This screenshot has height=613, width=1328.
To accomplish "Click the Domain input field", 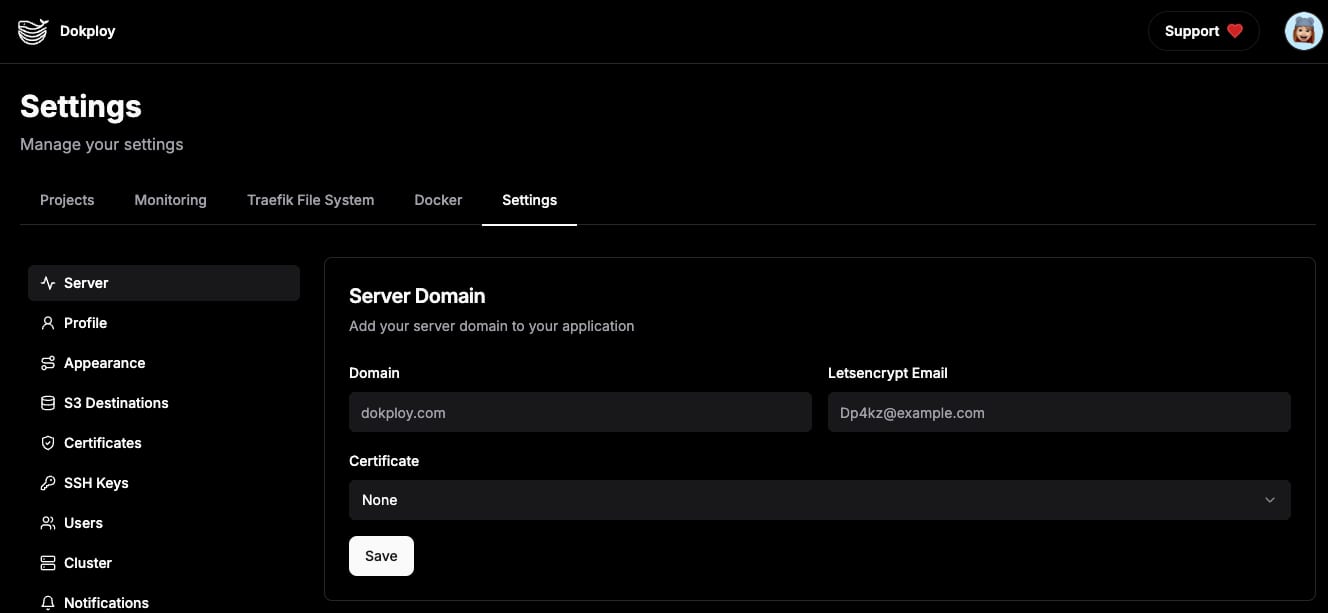I will click(x=580, y=412).
